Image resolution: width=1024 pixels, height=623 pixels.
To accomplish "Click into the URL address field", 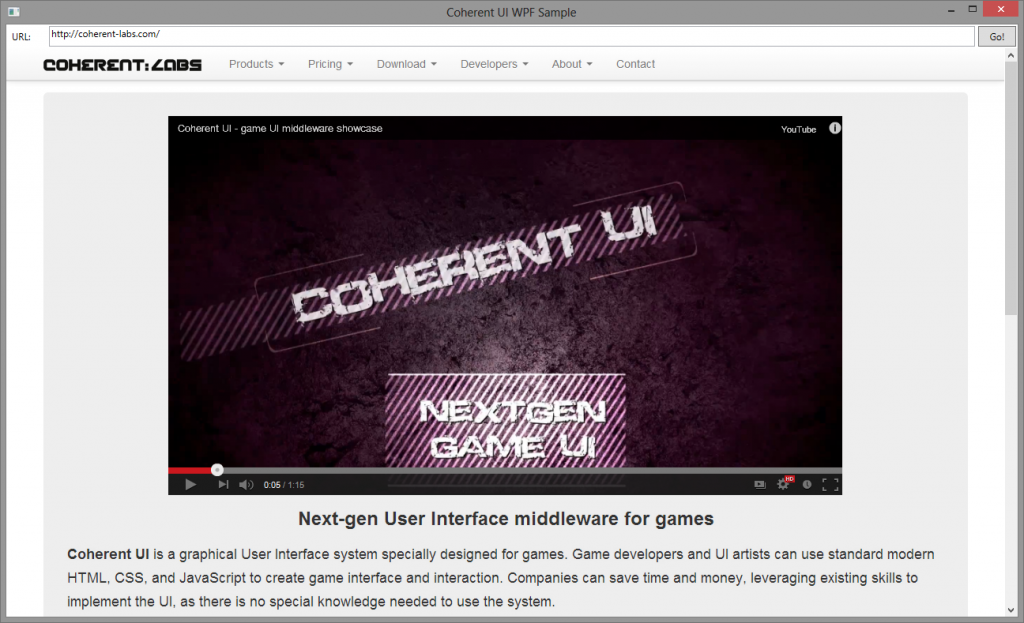I will coord(510,35).
